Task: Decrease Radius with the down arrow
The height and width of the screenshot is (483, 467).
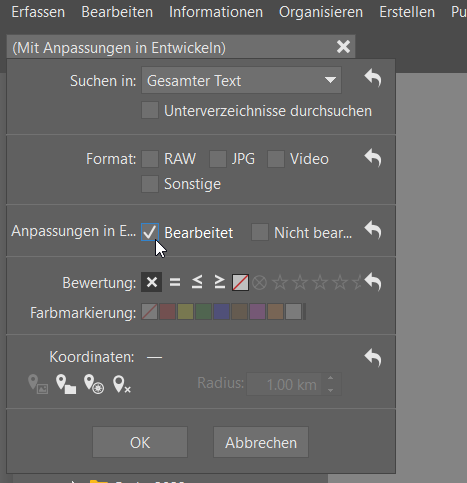Action: 330,390
